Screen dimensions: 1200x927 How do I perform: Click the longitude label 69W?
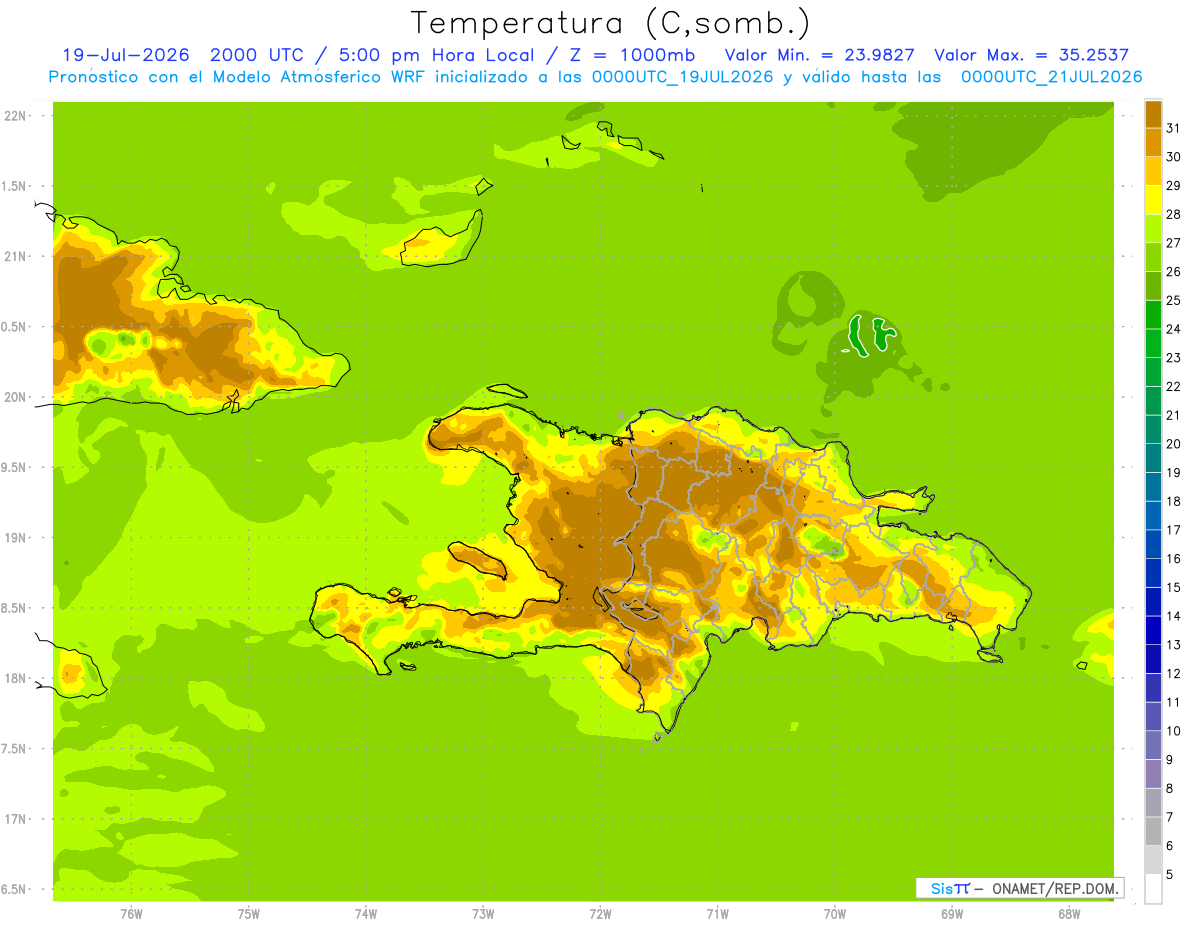point(951,913)
